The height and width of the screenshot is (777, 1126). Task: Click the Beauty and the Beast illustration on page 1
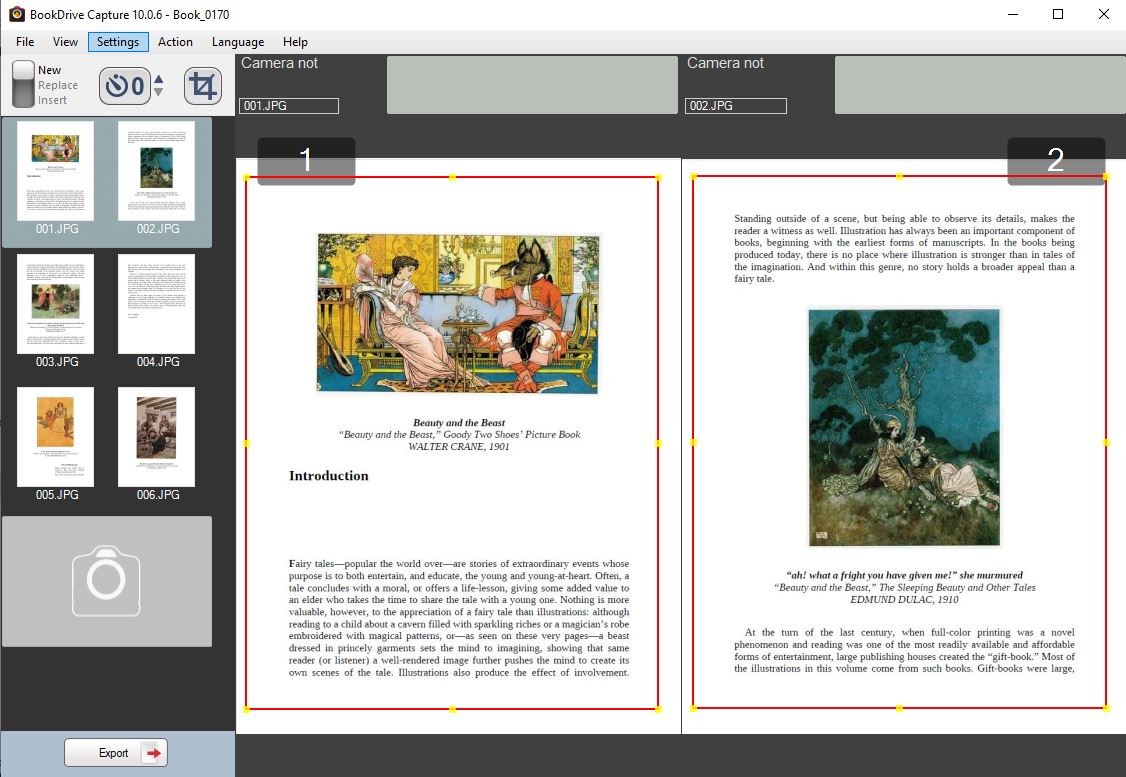[458, 312]
